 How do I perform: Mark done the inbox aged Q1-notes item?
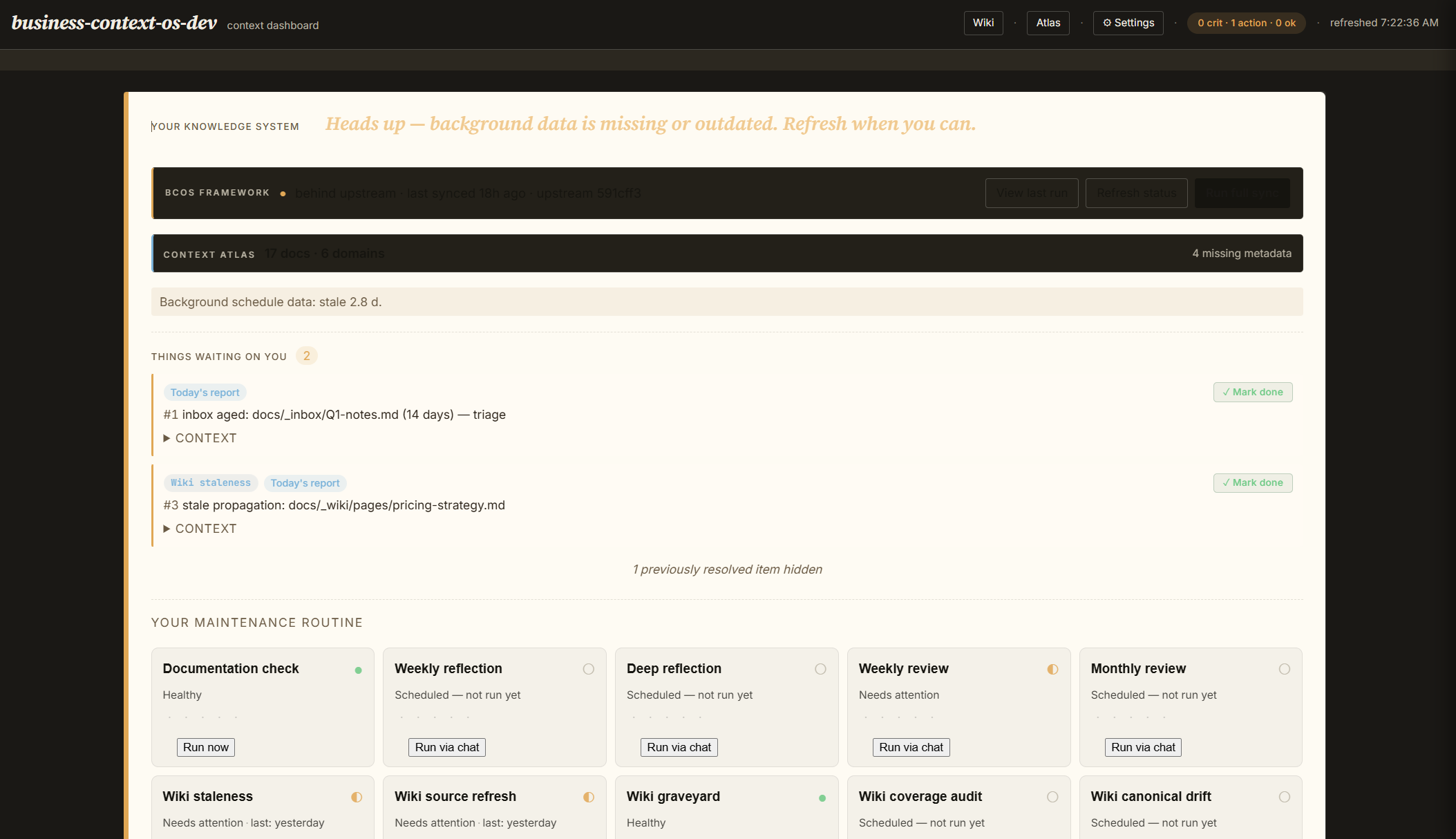tap(1253, 392)
